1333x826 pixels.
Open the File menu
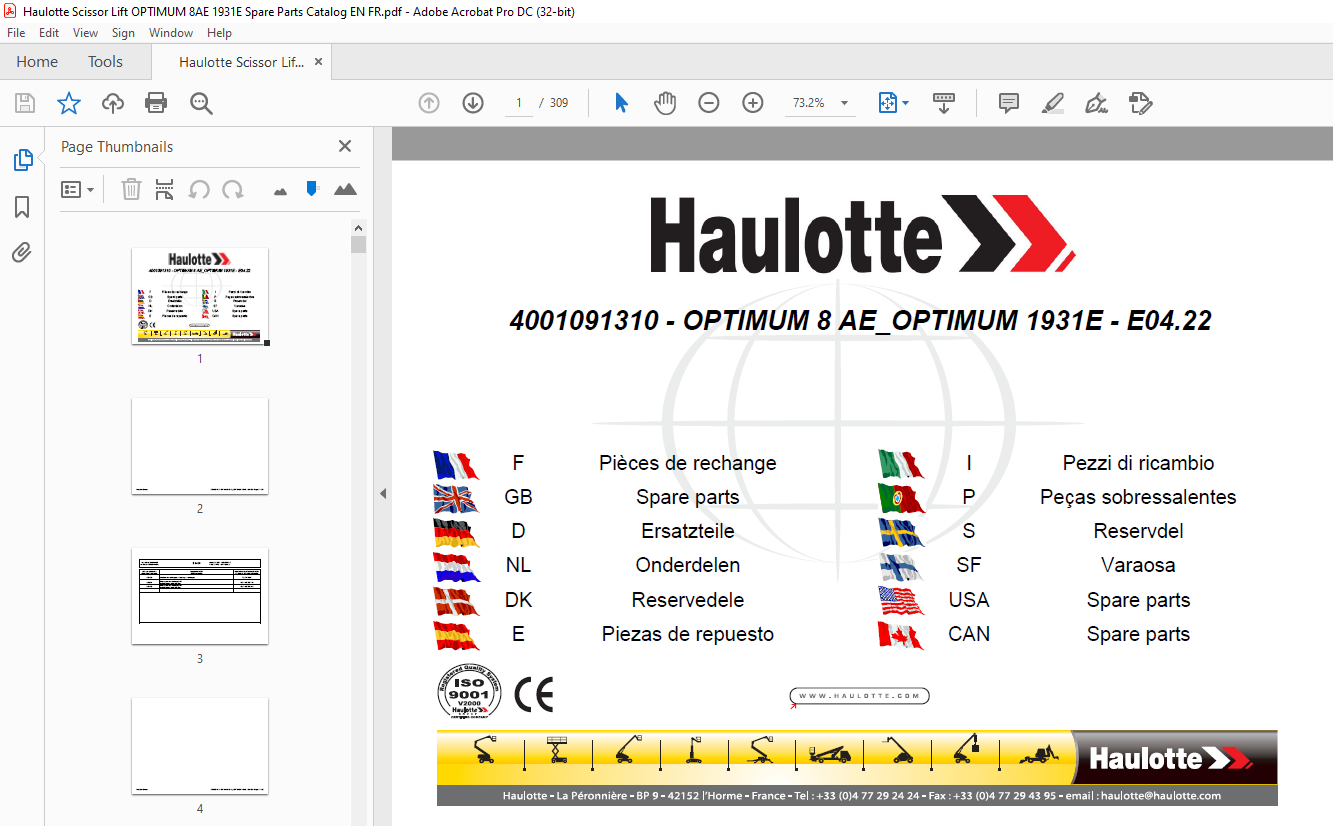point(16,33)
